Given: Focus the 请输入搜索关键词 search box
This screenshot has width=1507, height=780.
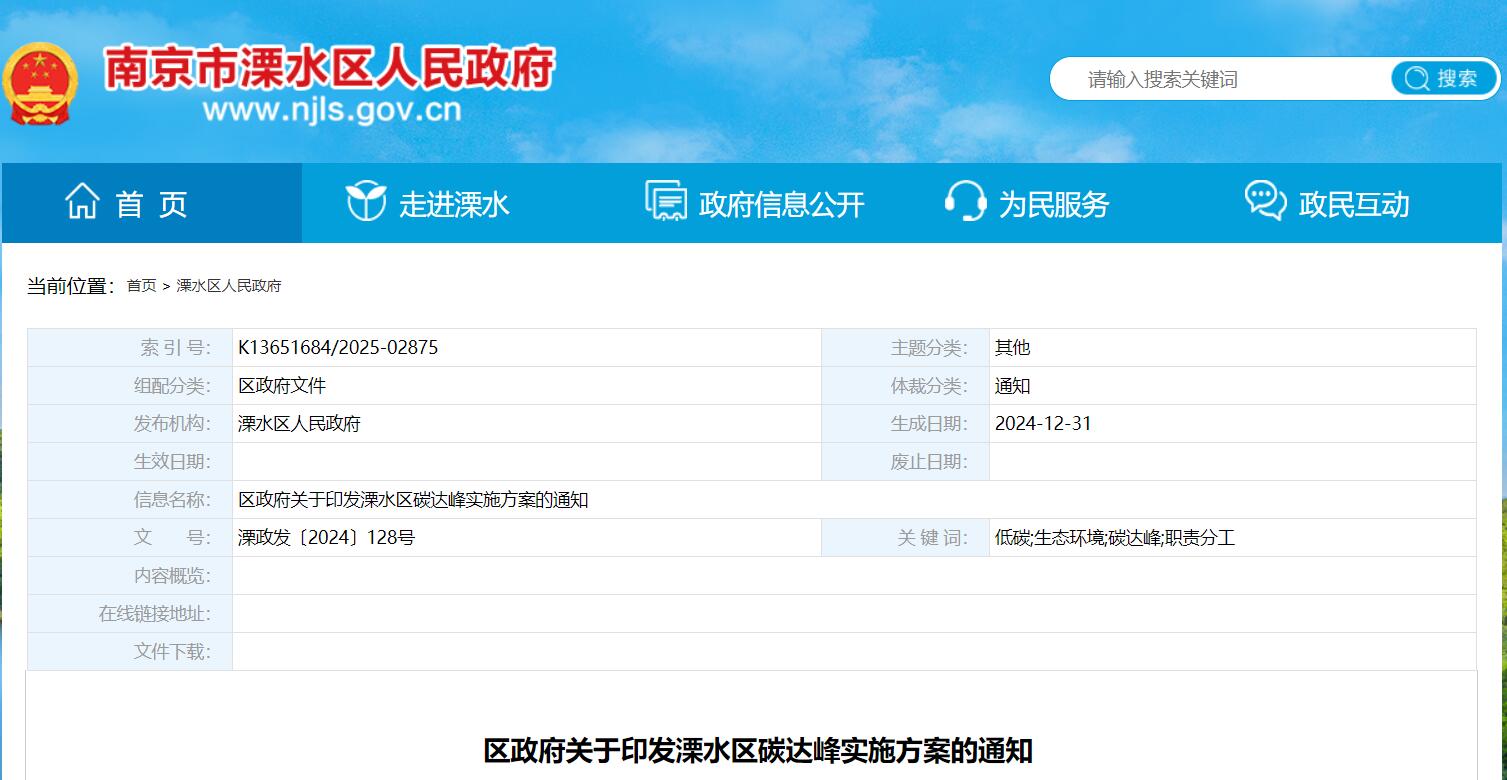Looking at the screenshot, I should 1220,80.
